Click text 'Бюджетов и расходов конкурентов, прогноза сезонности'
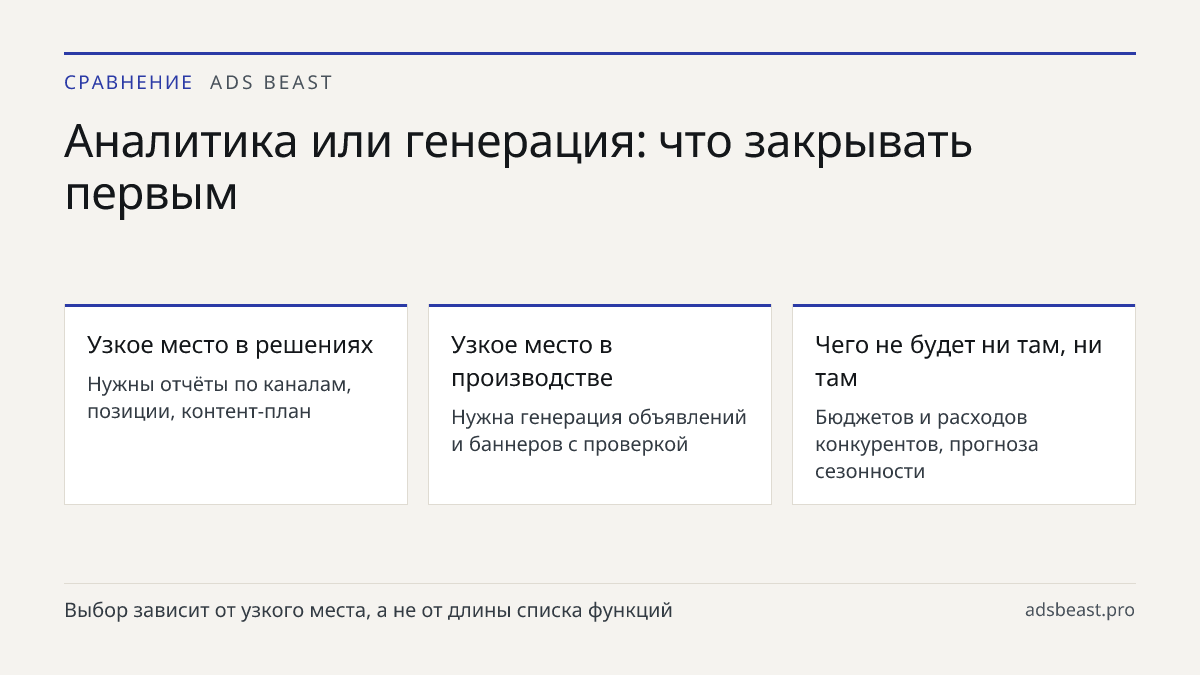This screenshot has height=675, width=1200. pos(927,444)
